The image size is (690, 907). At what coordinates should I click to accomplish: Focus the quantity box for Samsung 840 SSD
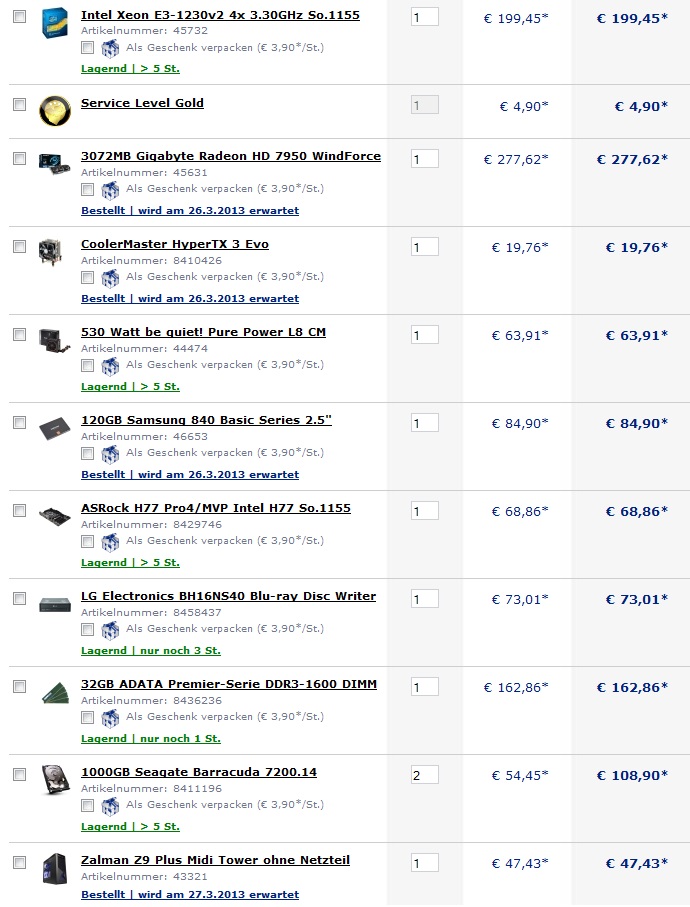(x=424, y=423)
